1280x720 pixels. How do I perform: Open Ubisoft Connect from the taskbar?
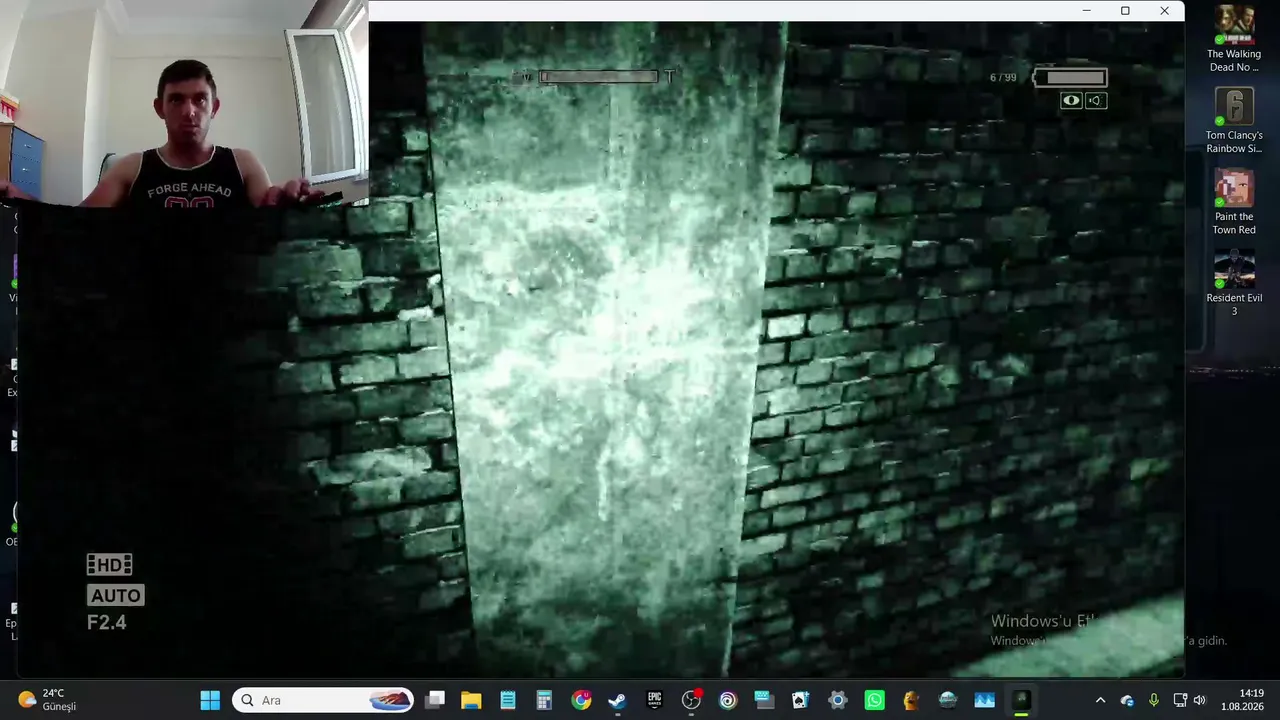tap(727, 700)
